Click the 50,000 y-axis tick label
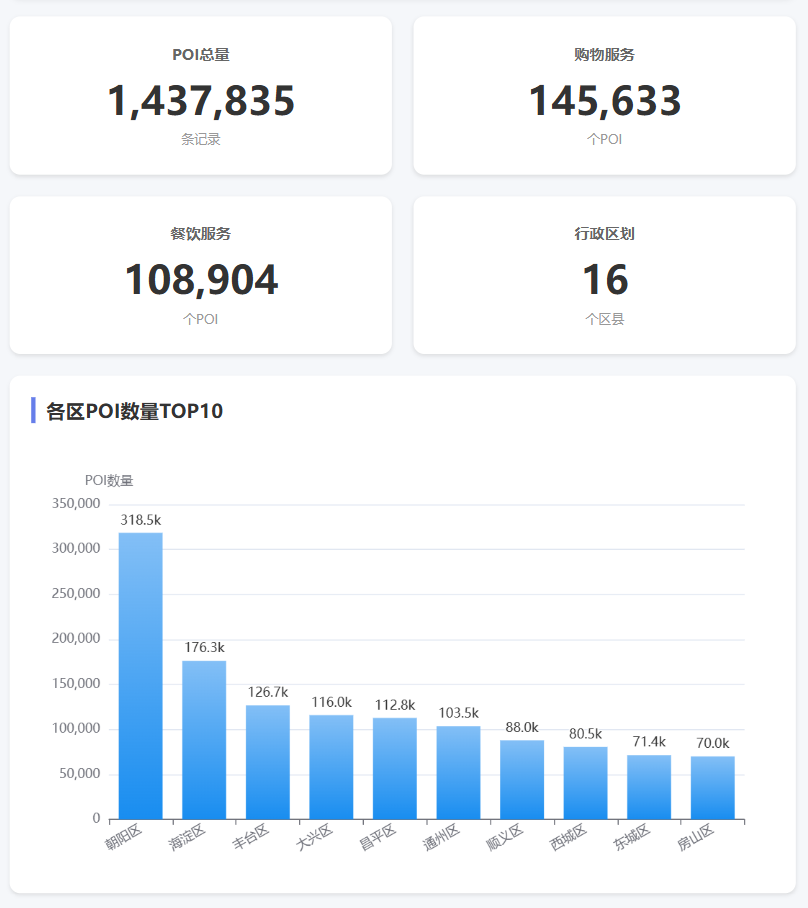Image resolution: width=808 pixels, height=908 pixels. [x=79, y=774]
